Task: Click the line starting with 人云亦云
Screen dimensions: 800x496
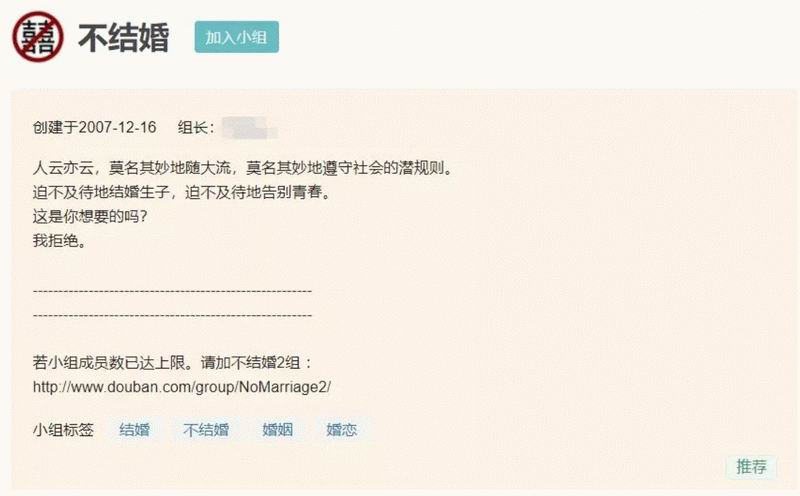Action: pos(243,167)
